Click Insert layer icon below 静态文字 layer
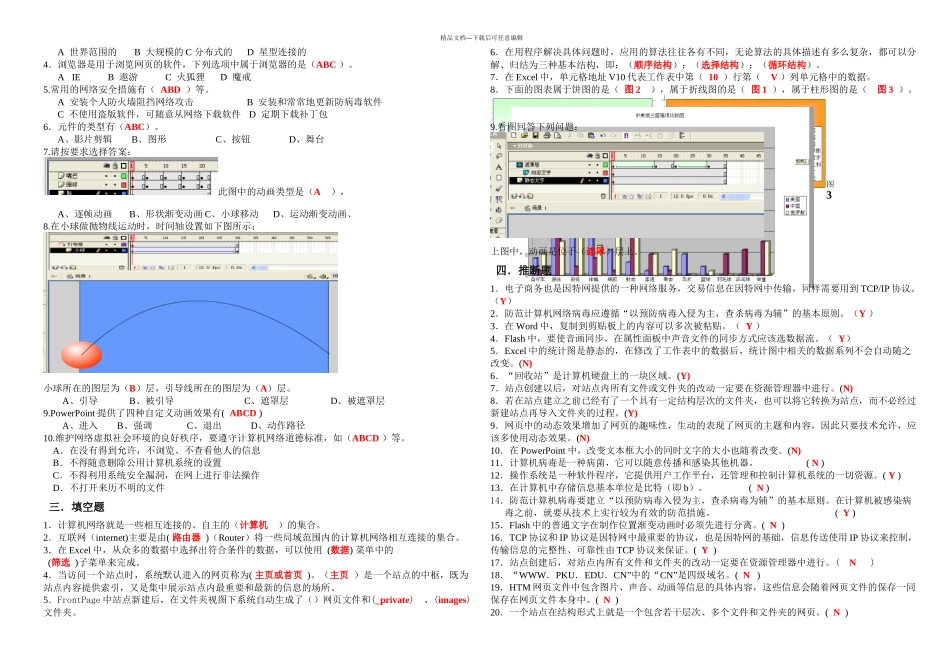 coord(514,196)
